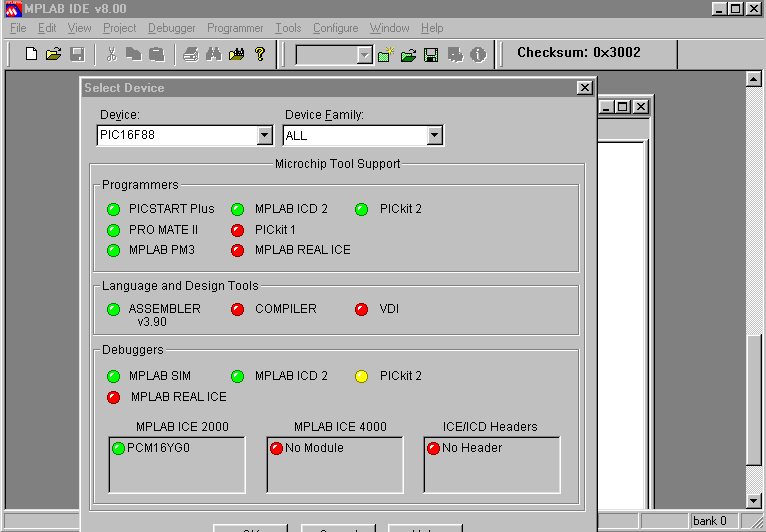
Task: Click the main scrollbar up arrow
Action: pos(754,79)
